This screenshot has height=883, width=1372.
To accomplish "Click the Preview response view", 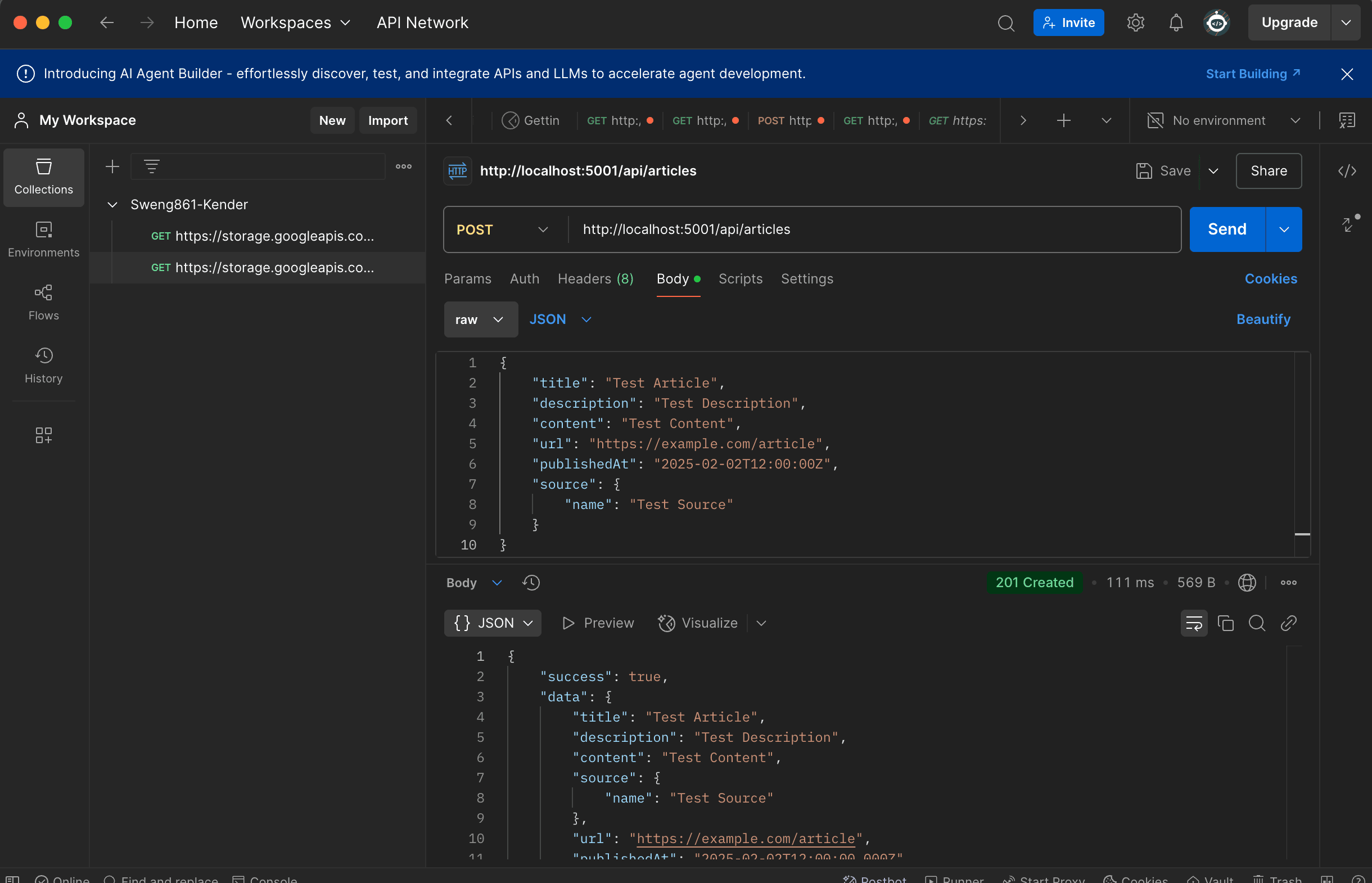I will tap(598, 623).
